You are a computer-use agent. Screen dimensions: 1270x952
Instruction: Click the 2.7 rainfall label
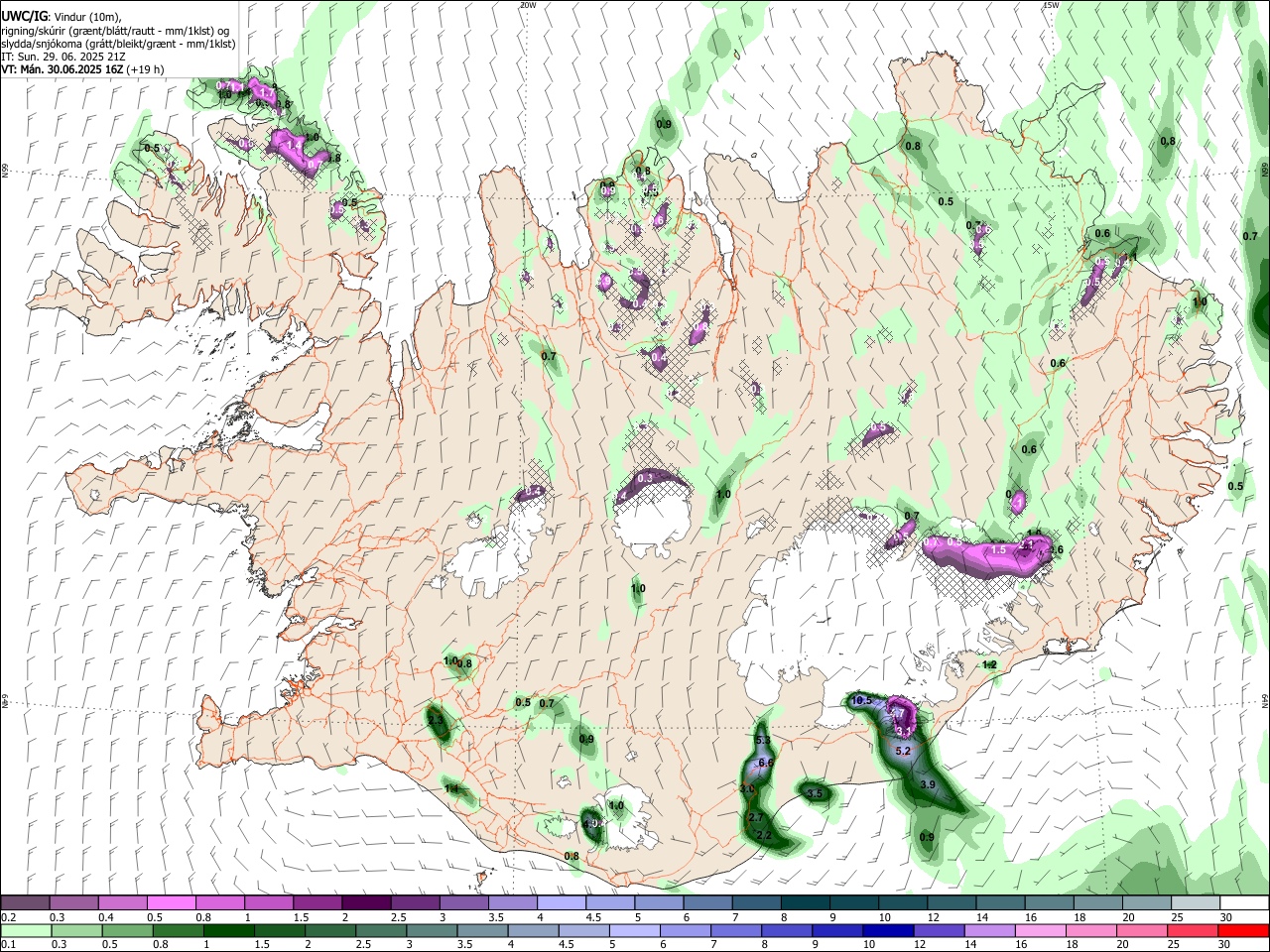755,817
